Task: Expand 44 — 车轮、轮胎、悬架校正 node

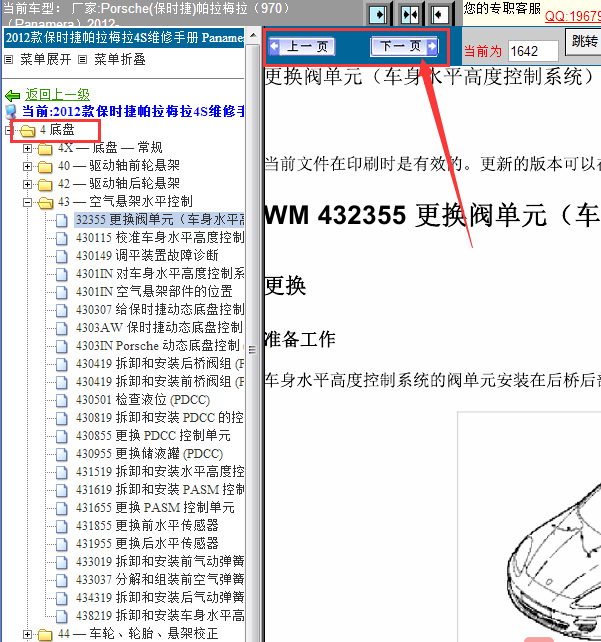Action: coord(27,635)
